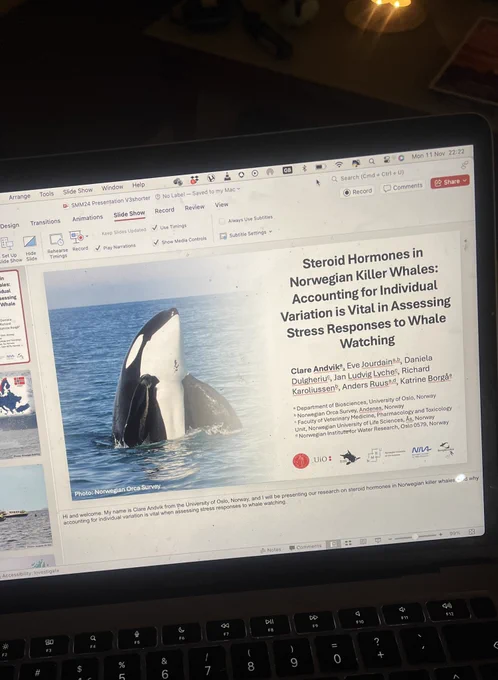Start Rehearse Timings
This screenshot has width=498, height=680.
(x=57, y=245)
